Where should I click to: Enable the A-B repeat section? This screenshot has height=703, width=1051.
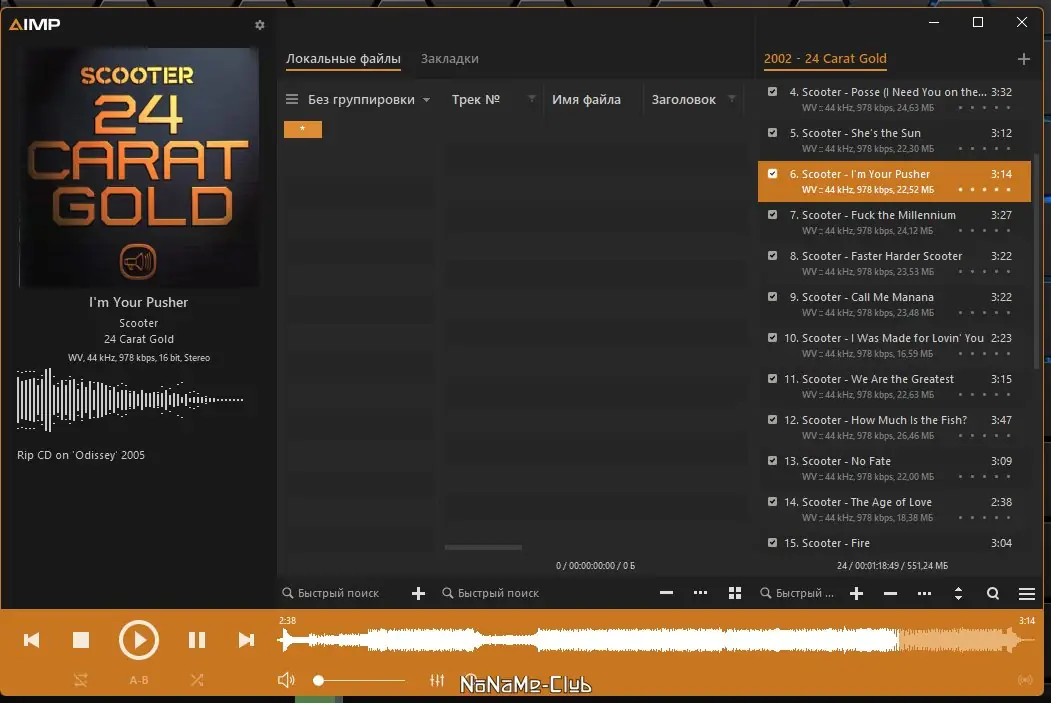point(139,680)
